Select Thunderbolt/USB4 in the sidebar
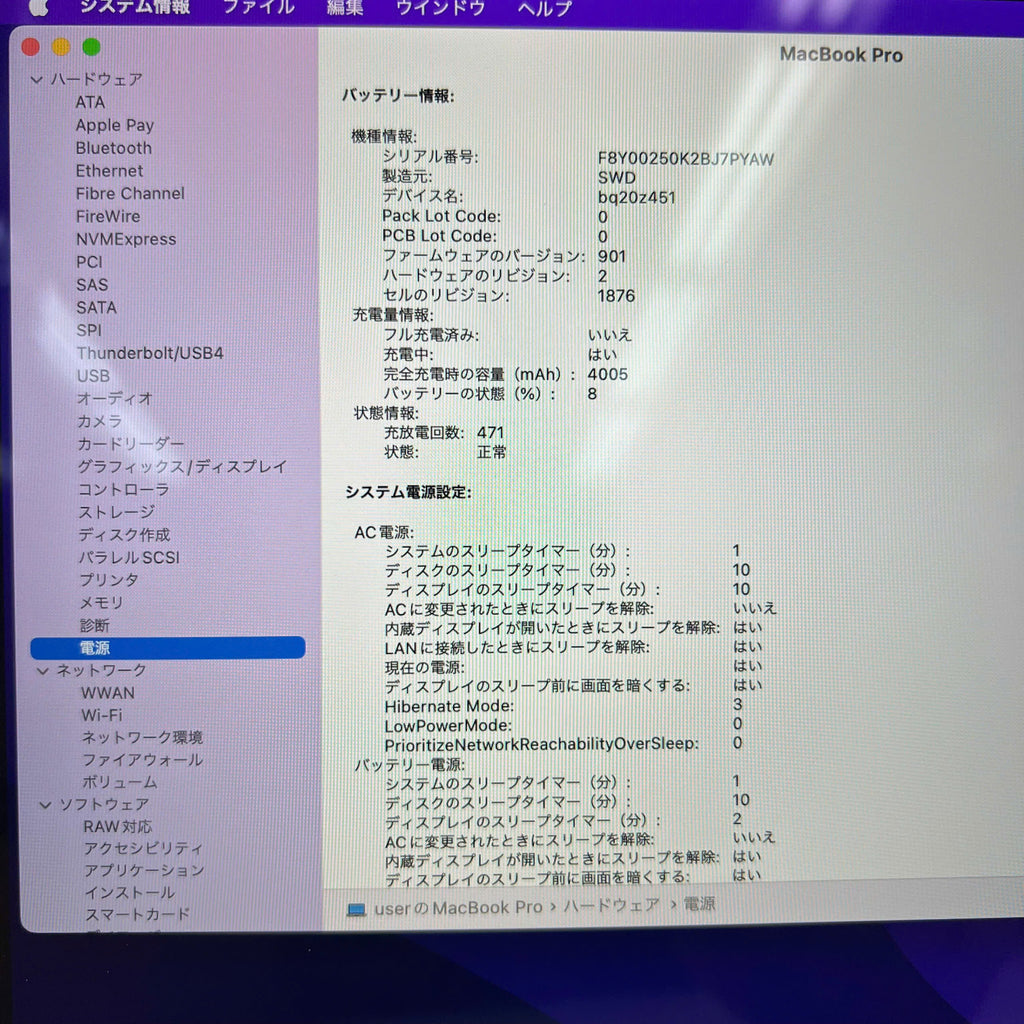The width and height of the screenshot is (1024, 1024). pos(150,353)
